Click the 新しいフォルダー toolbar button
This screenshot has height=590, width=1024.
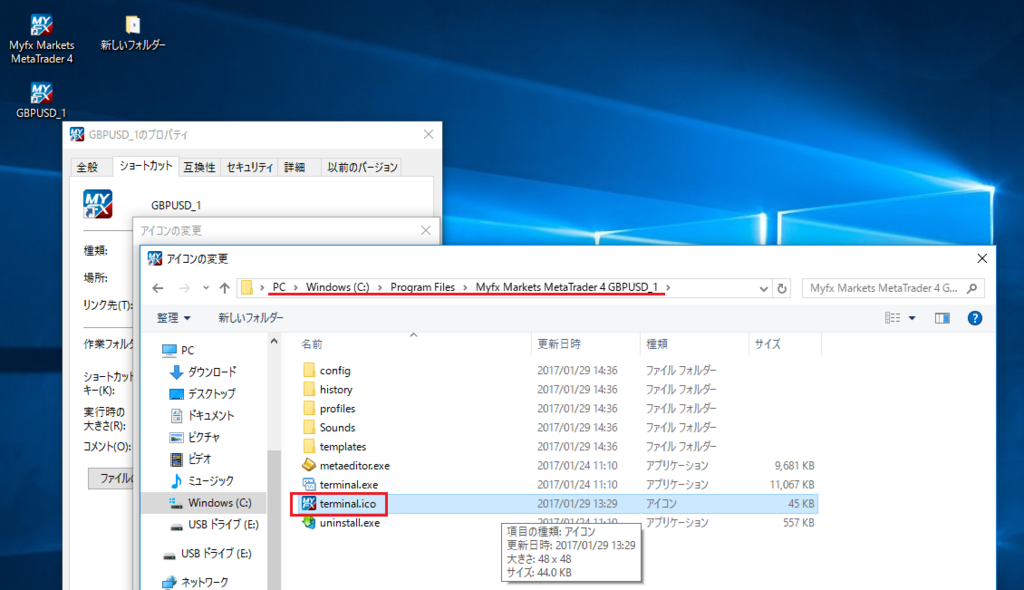251,318
